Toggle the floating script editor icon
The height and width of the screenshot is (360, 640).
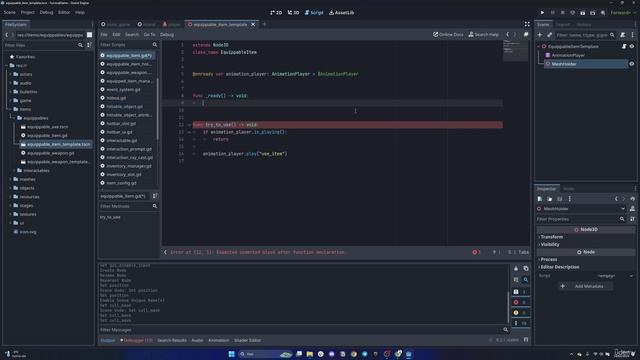pyautogui.click(x=526, y=35)
